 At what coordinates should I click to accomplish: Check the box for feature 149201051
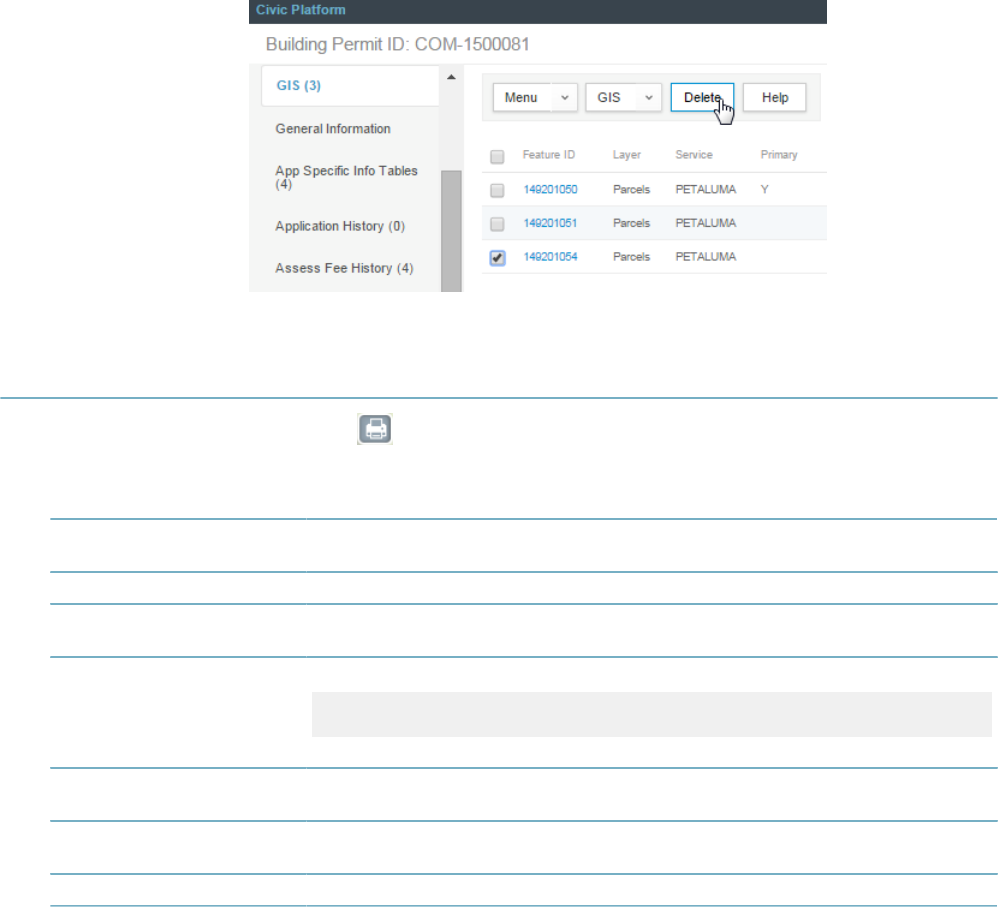tap(497, 224)
